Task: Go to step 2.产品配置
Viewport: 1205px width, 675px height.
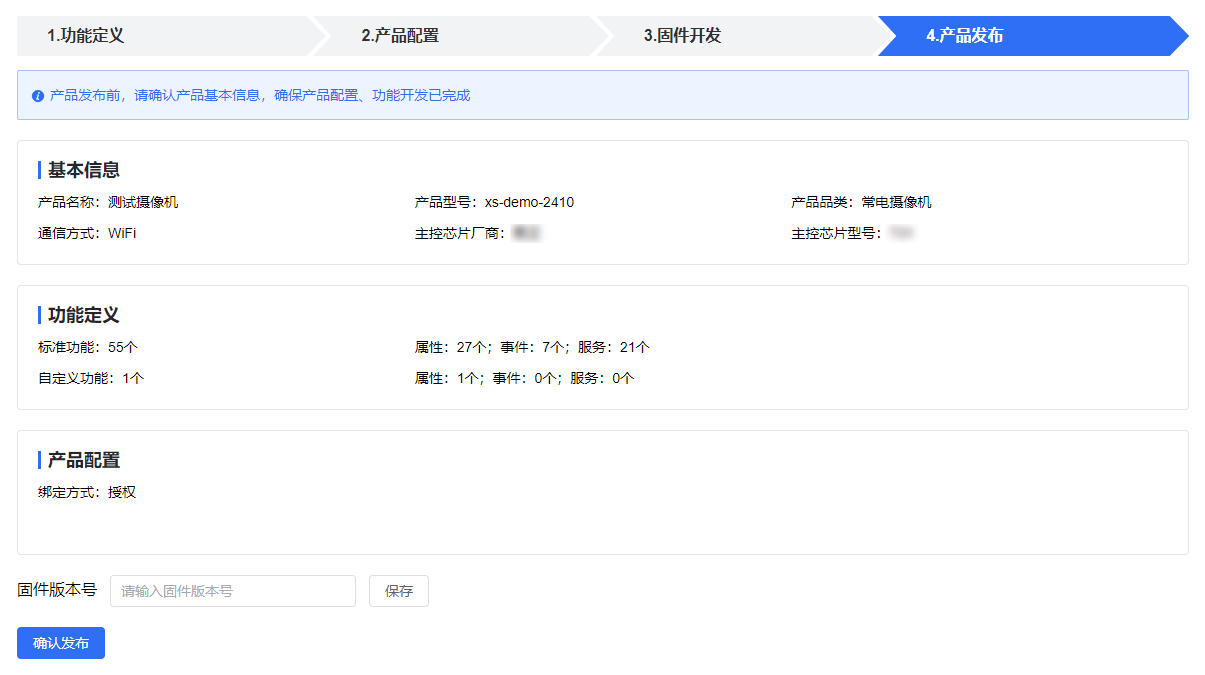Action: (x=400, y=36)
